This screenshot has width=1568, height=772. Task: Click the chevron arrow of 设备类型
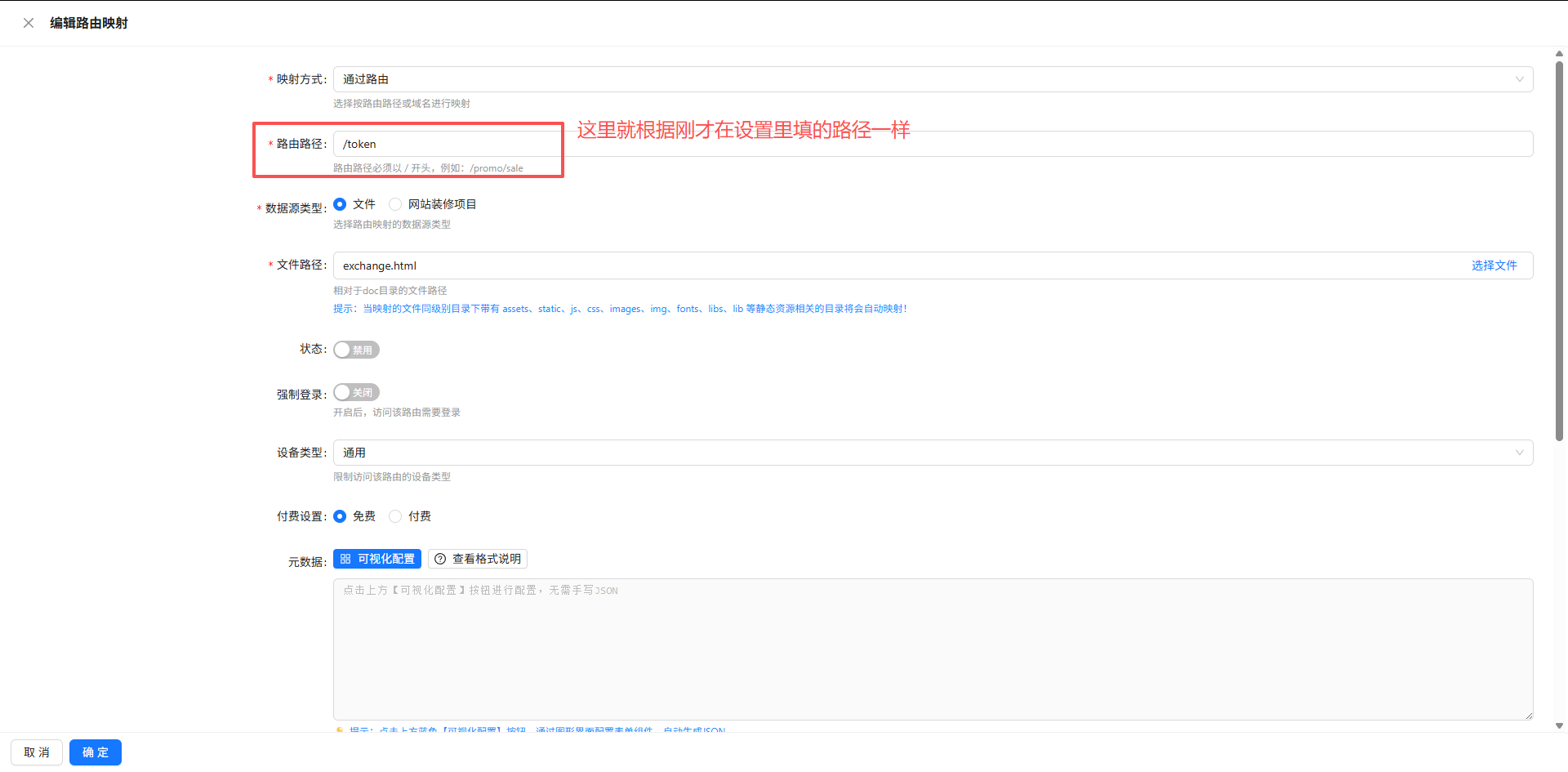[1519, 453]
